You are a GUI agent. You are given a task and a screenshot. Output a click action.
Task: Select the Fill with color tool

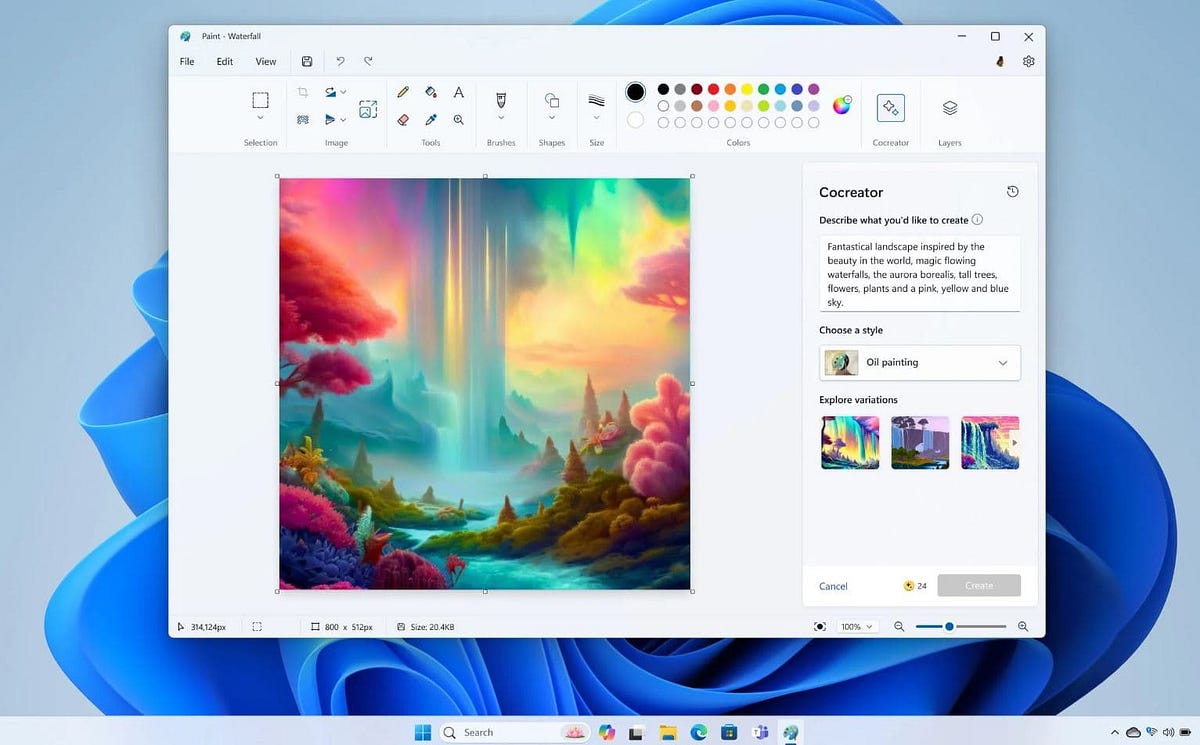pos(431,92)
